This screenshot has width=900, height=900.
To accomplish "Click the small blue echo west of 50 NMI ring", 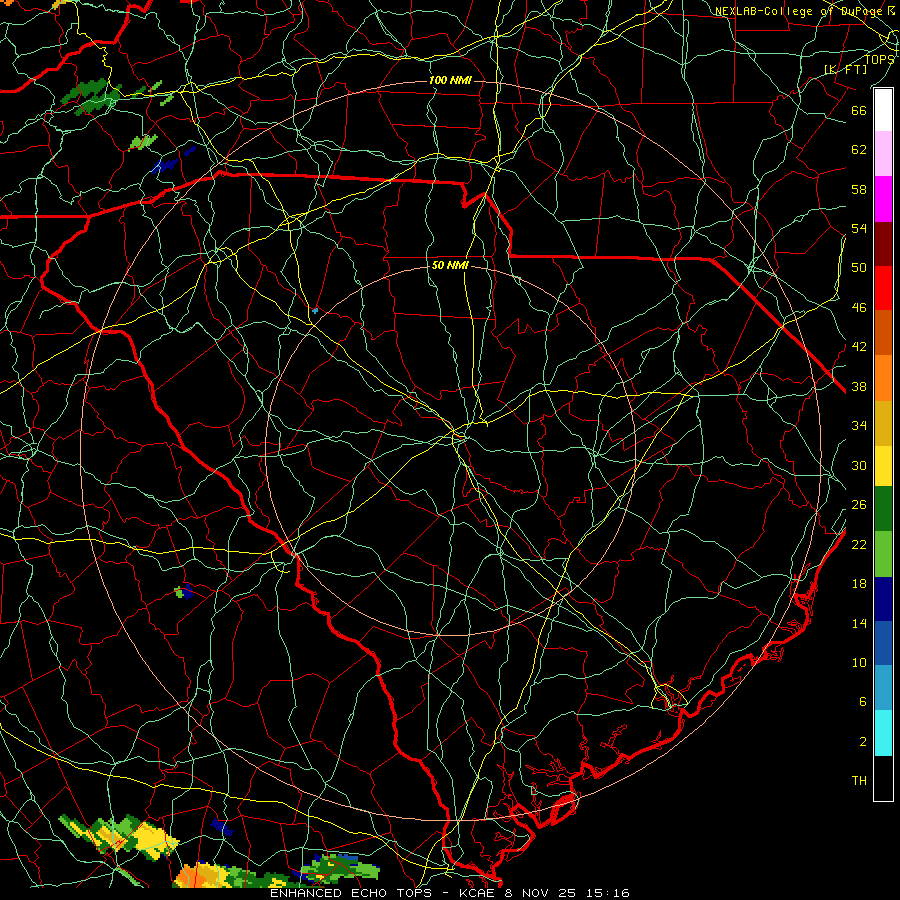I will 314,311.
